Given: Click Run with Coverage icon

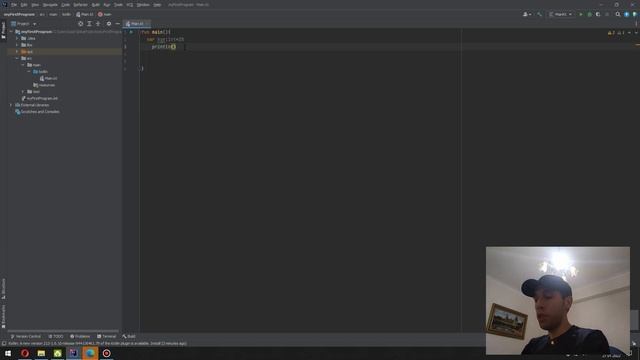Looking at the screenshot, I should [598, 14].
